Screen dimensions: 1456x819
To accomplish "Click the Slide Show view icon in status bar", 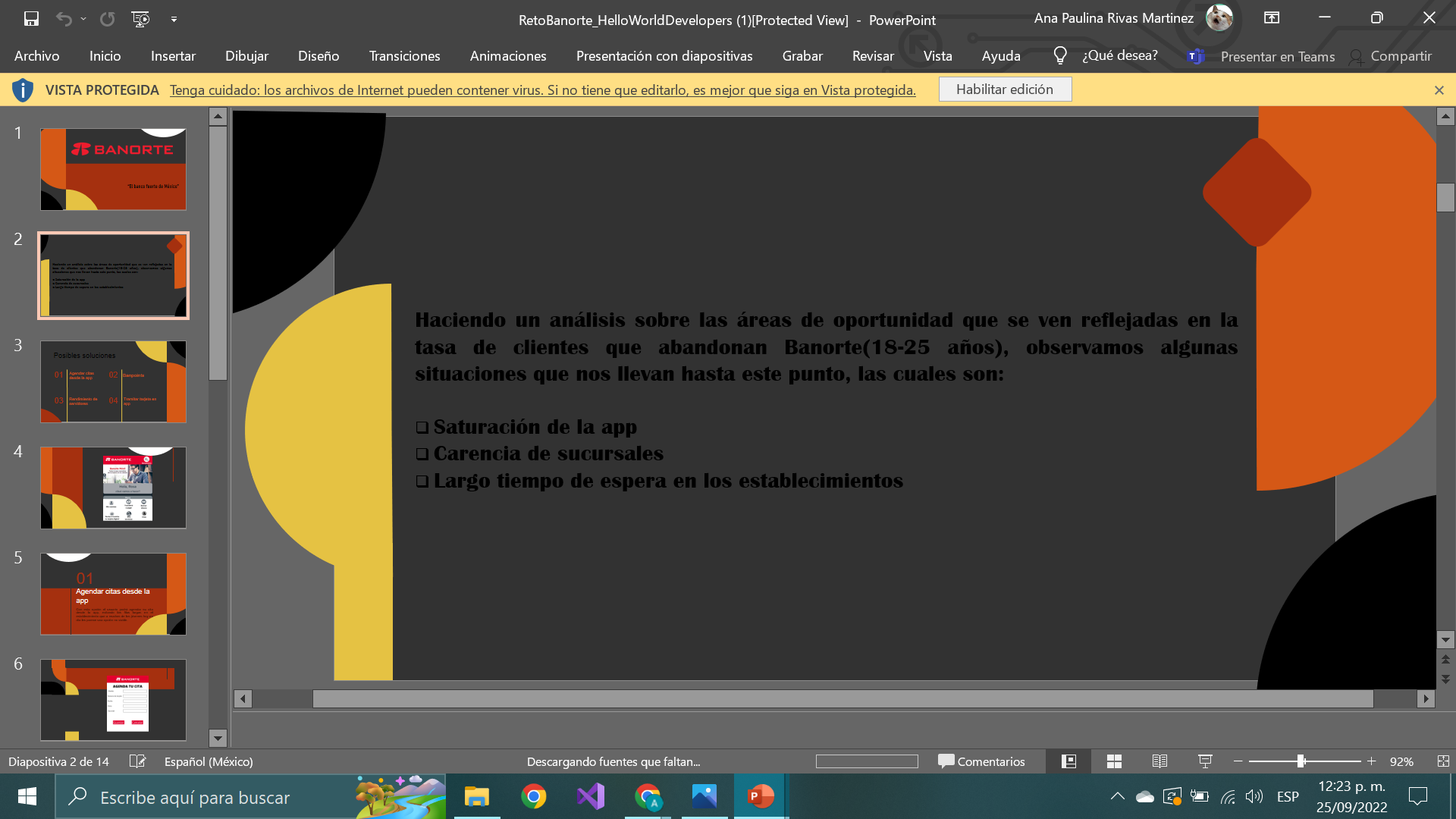I will 1205,761.
